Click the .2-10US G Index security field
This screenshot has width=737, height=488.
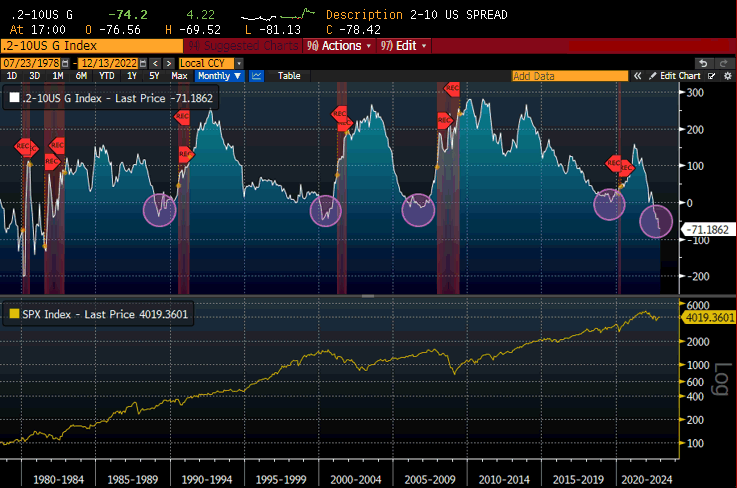tap(92, 46)
